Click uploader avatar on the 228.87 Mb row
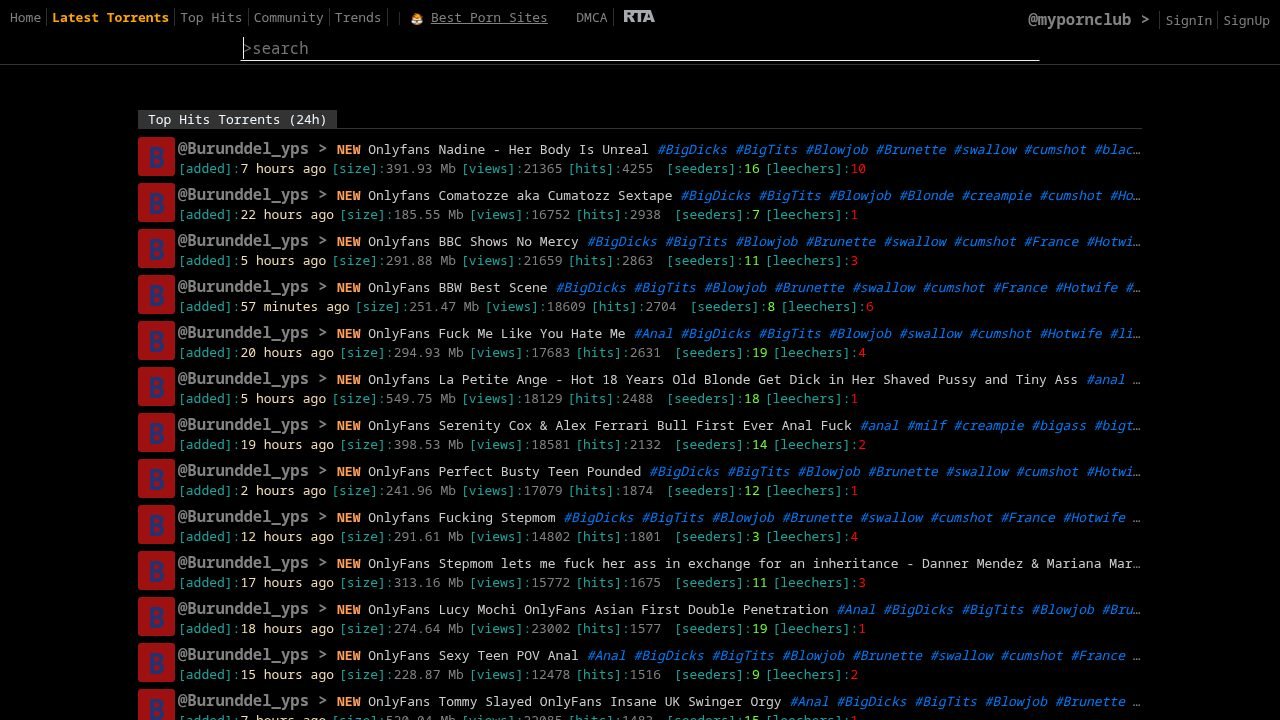Viewport: 1280px width, 720px height. [x=156, y=663]
